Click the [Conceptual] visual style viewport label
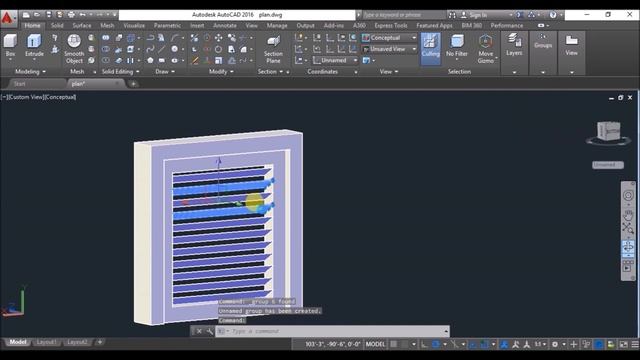The width and height of the screenshot is (640, 360). [60, 97]
